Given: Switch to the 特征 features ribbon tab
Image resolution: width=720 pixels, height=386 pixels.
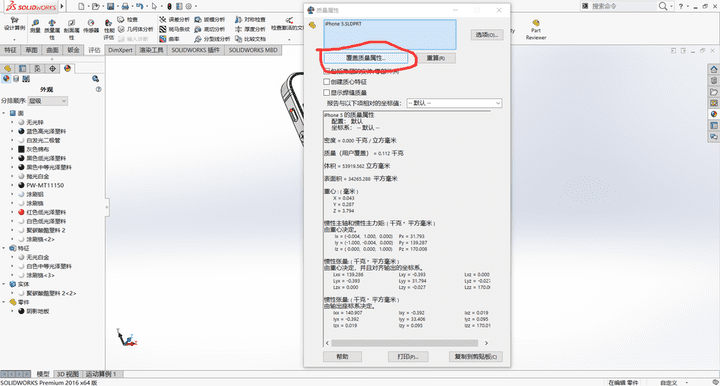Looking at the screenshot, I should (x=10, y=50).
